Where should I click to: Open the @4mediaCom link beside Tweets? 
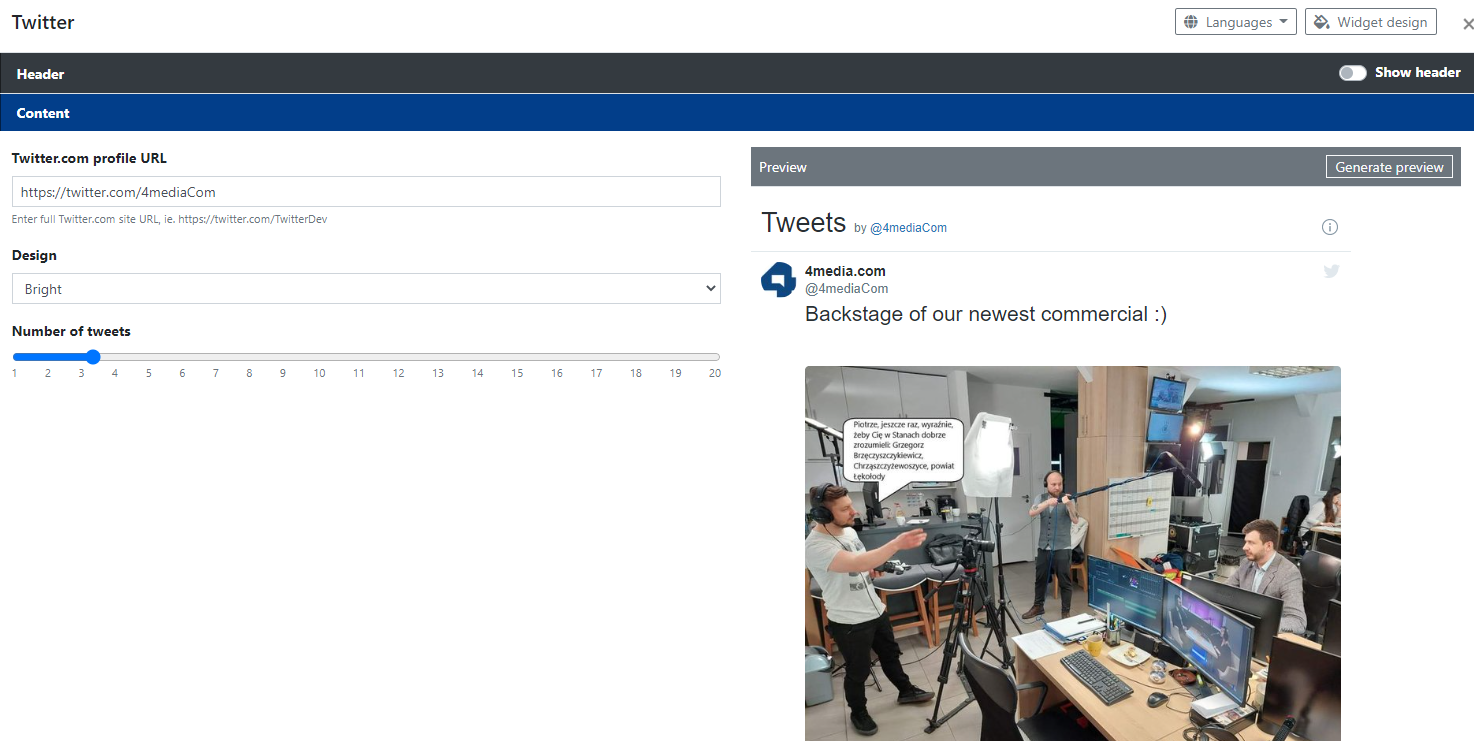[908, 228]
